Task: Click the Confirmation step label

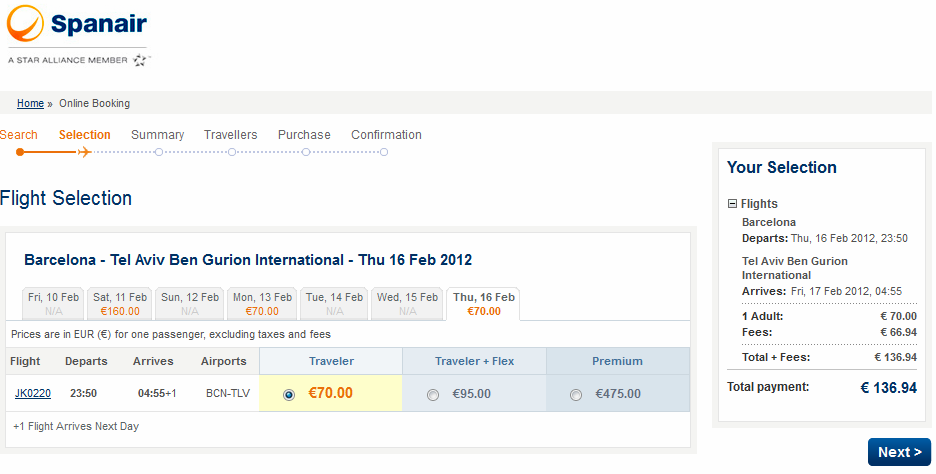Action: click(386, 135)
